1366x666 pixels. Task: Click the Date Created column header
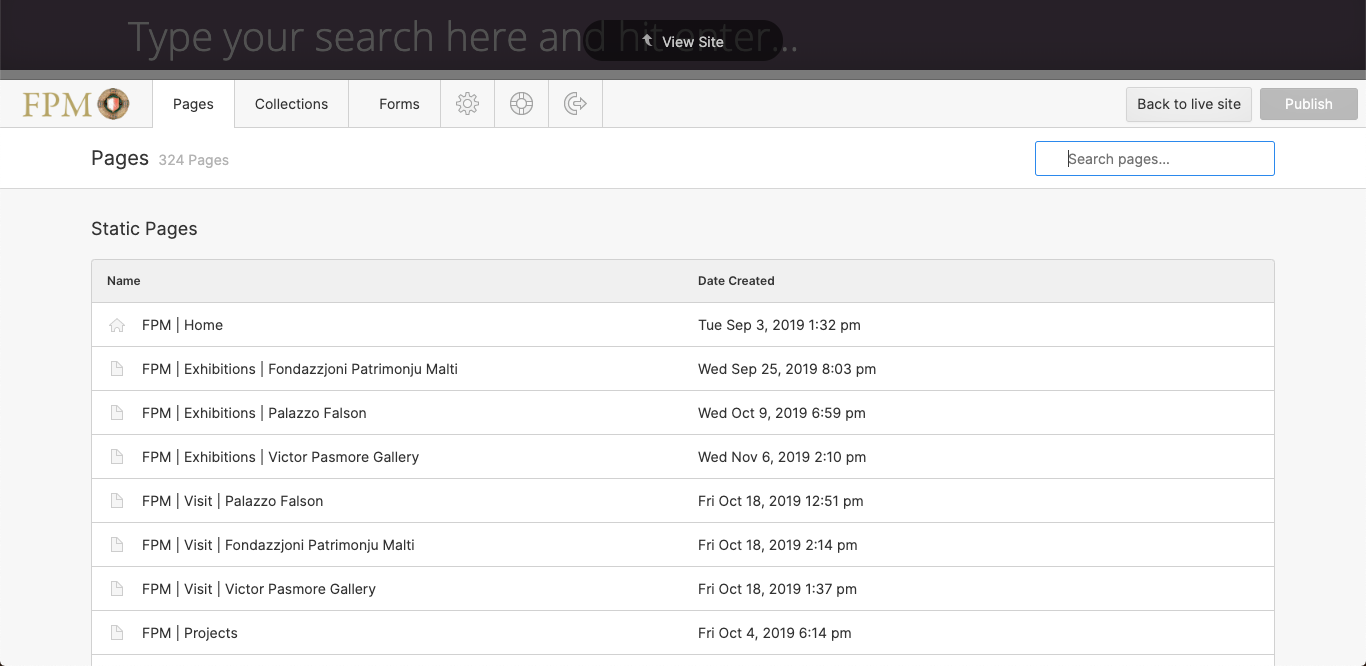[x=736, y=281]
